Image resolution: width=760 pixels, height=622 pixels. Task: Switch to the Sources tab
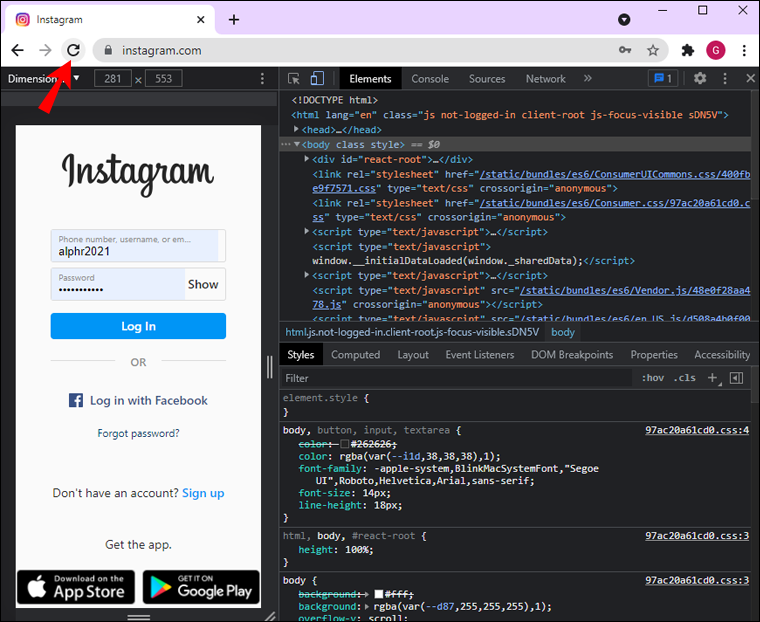coord(487,79)
